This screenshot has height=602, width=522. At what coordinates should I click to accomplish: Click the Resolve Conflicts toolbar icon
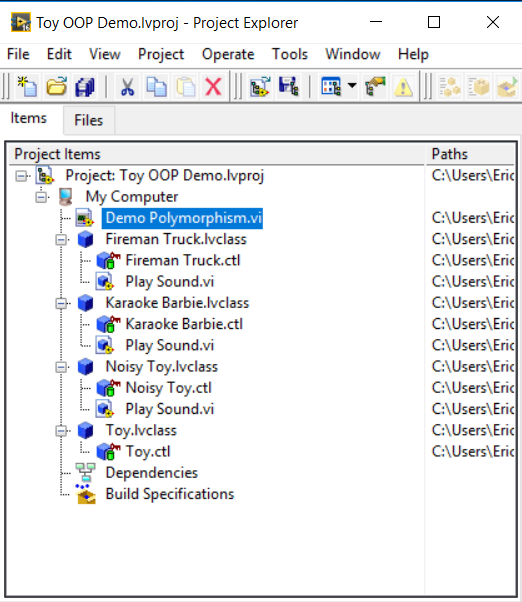coord(375,86)
